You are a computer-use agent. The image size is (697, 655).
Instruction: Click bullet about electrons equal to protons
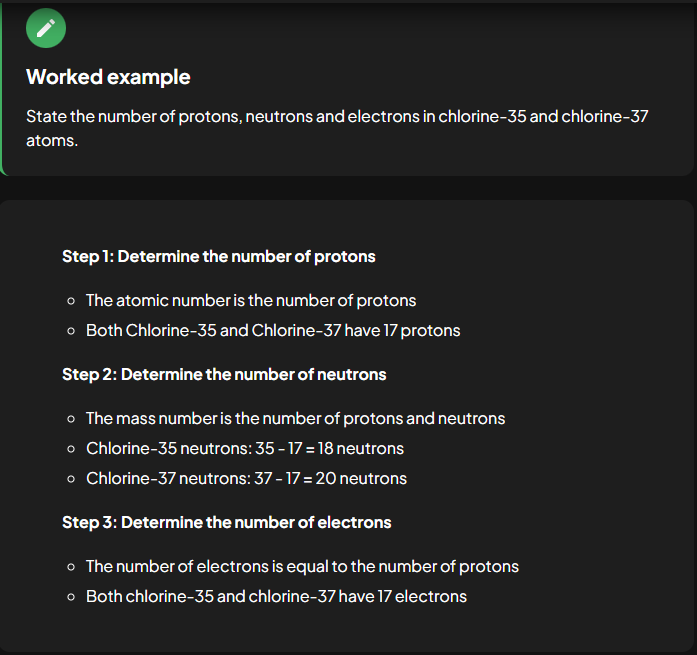coord(302,566)
